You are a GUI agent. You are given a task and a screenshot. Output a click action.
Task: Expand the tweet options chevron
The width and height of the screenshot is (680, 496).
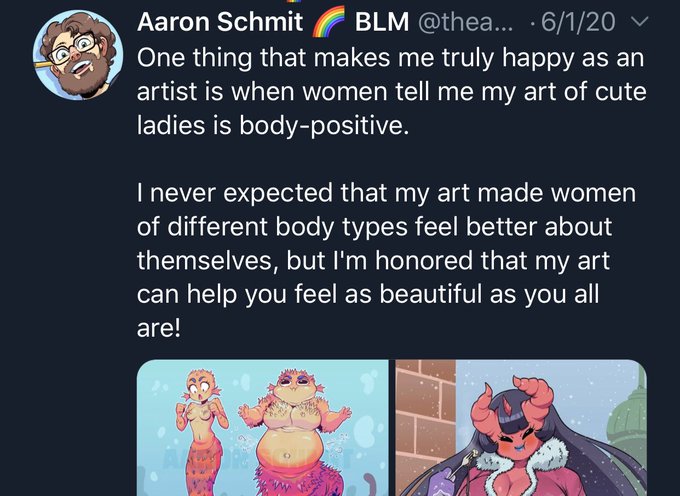point(638,21)
